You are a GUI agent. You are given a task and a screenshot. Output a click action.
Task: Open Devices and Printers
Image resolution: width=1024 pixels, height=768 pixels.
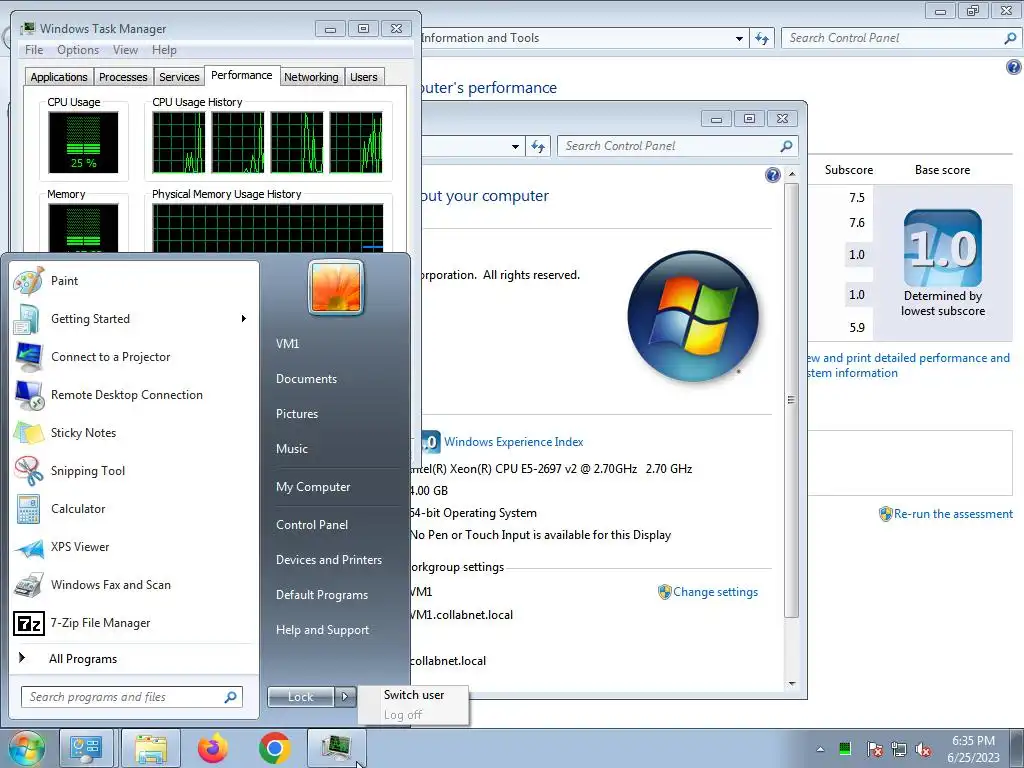(x=328, y=560)
